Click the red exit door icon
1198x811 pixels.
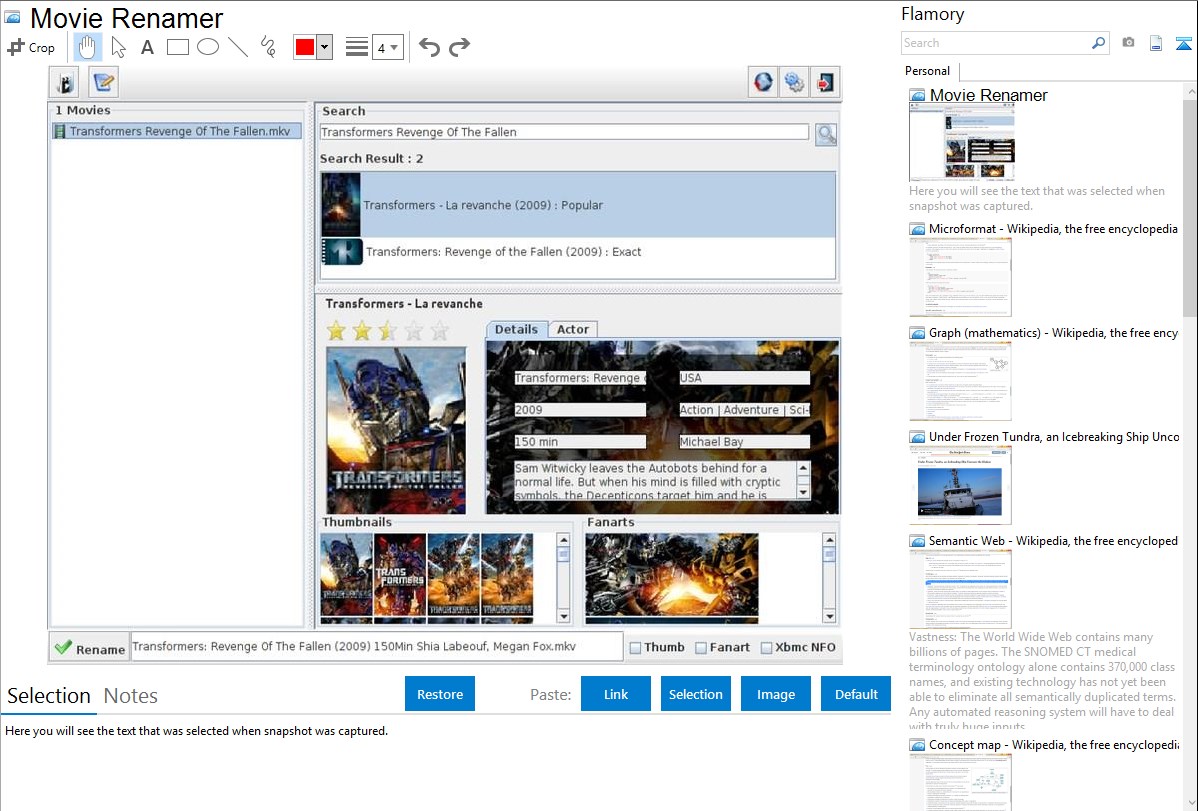click(825, 82)
